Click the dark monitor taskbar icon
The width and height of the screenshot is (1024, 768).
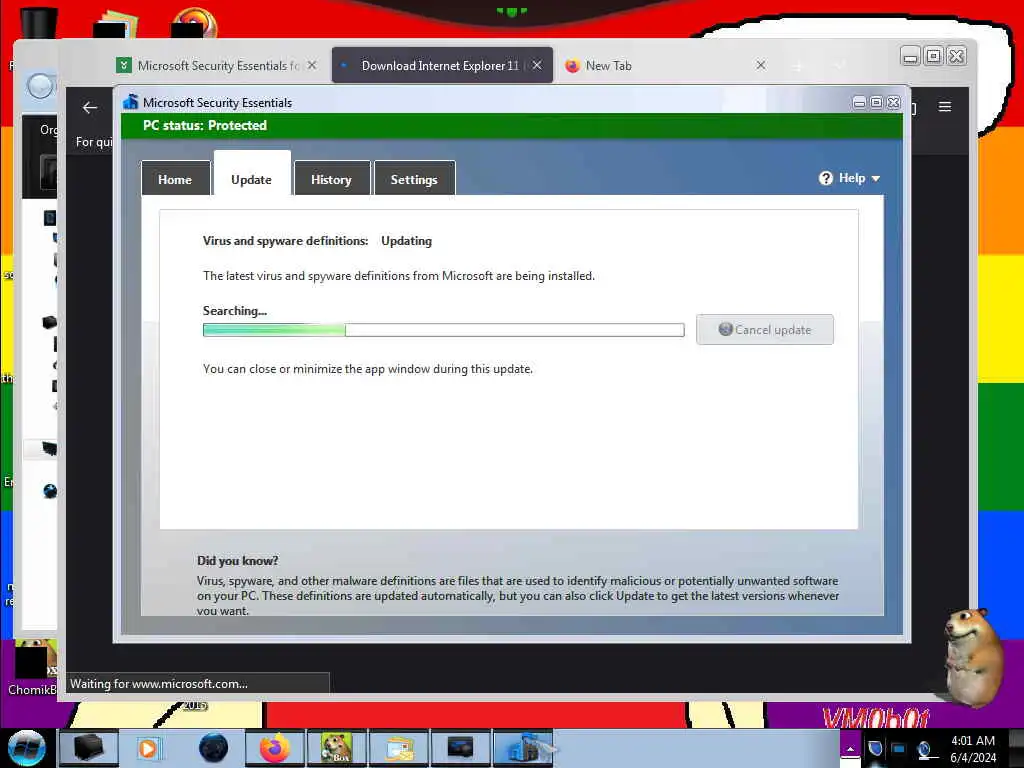[460, 748]
